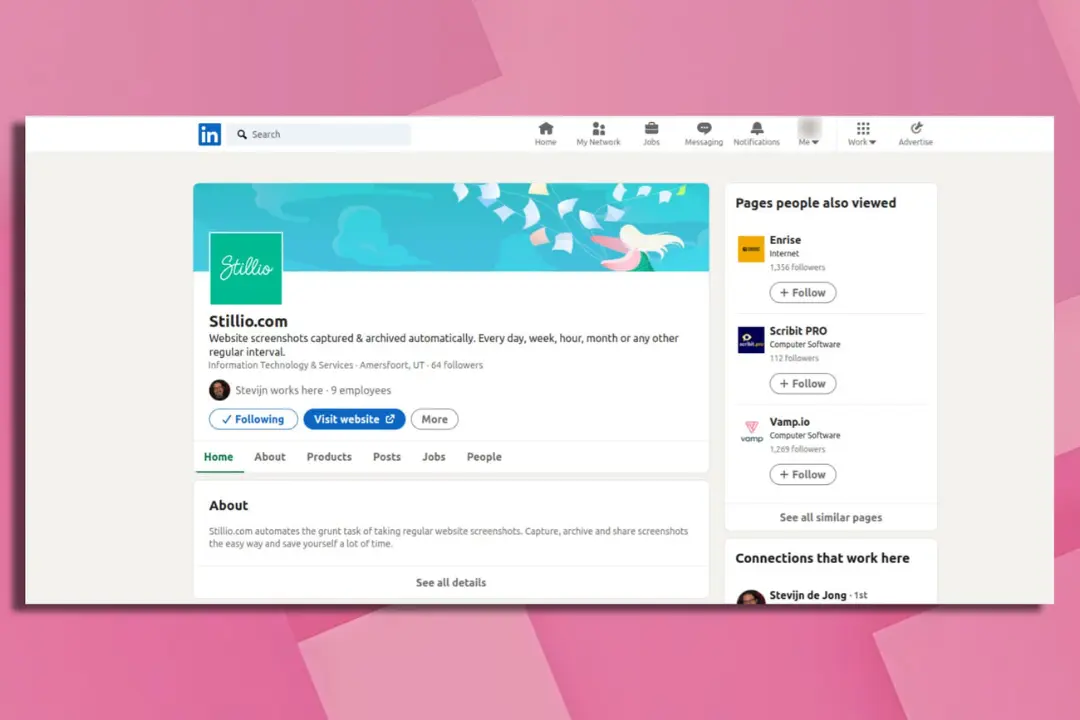
Task: Click the Stillio green logo thumbnail
Action: click(x=246, y=268)
